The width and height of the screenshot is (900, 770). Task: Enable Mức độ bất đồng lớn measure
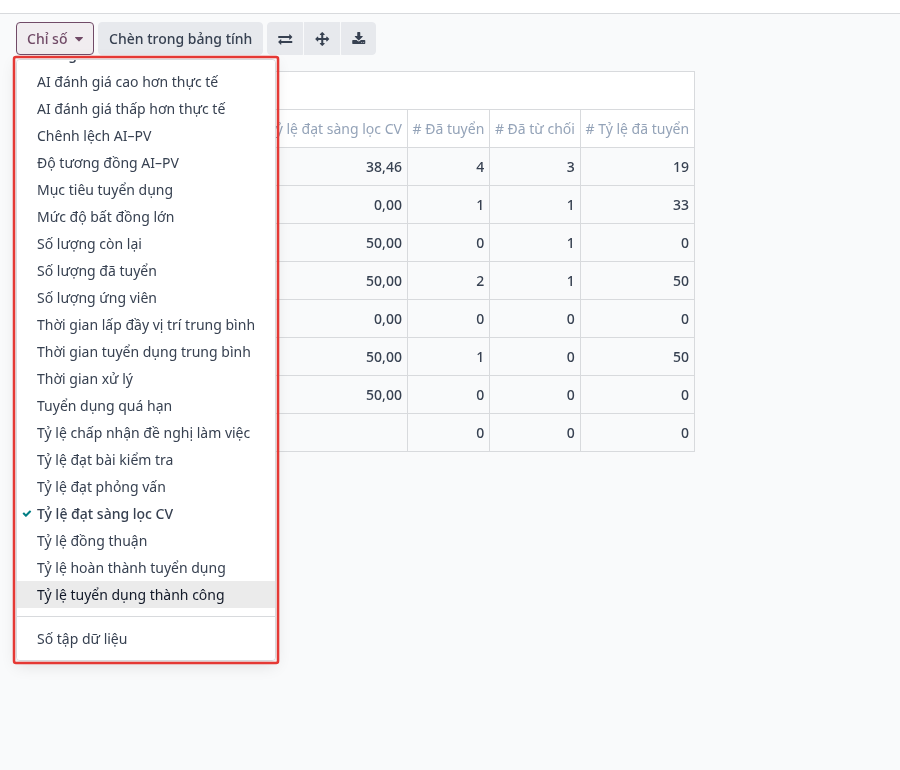tap(146, 217)
